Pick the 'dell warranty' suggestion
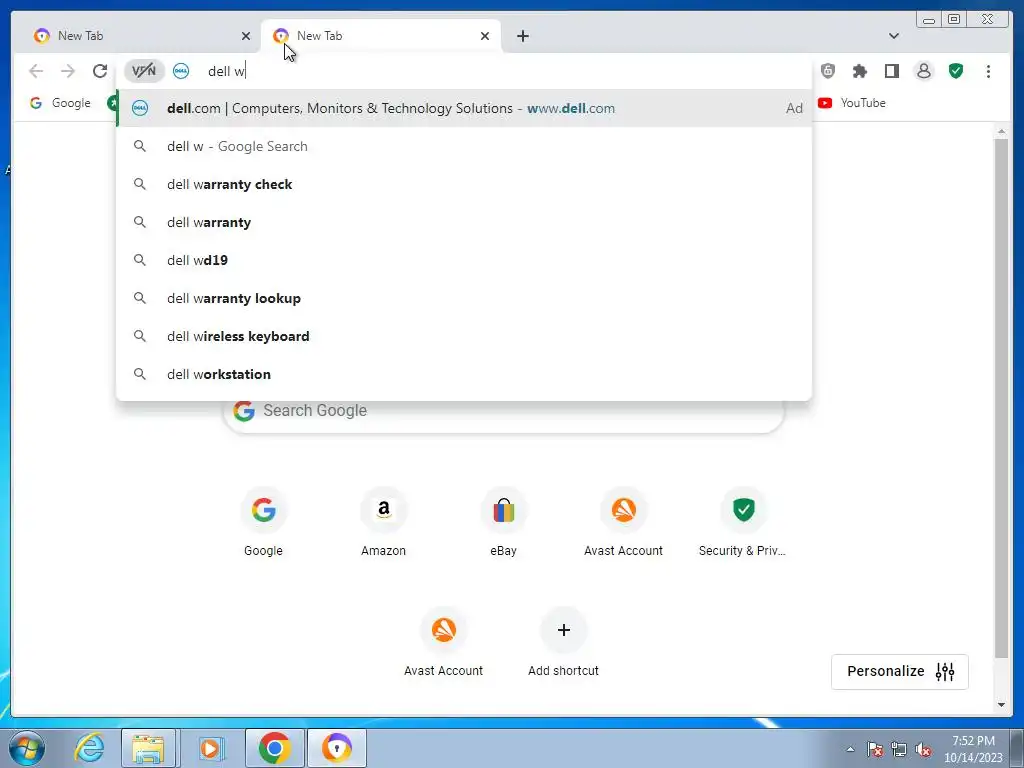 tap(464, 222)
